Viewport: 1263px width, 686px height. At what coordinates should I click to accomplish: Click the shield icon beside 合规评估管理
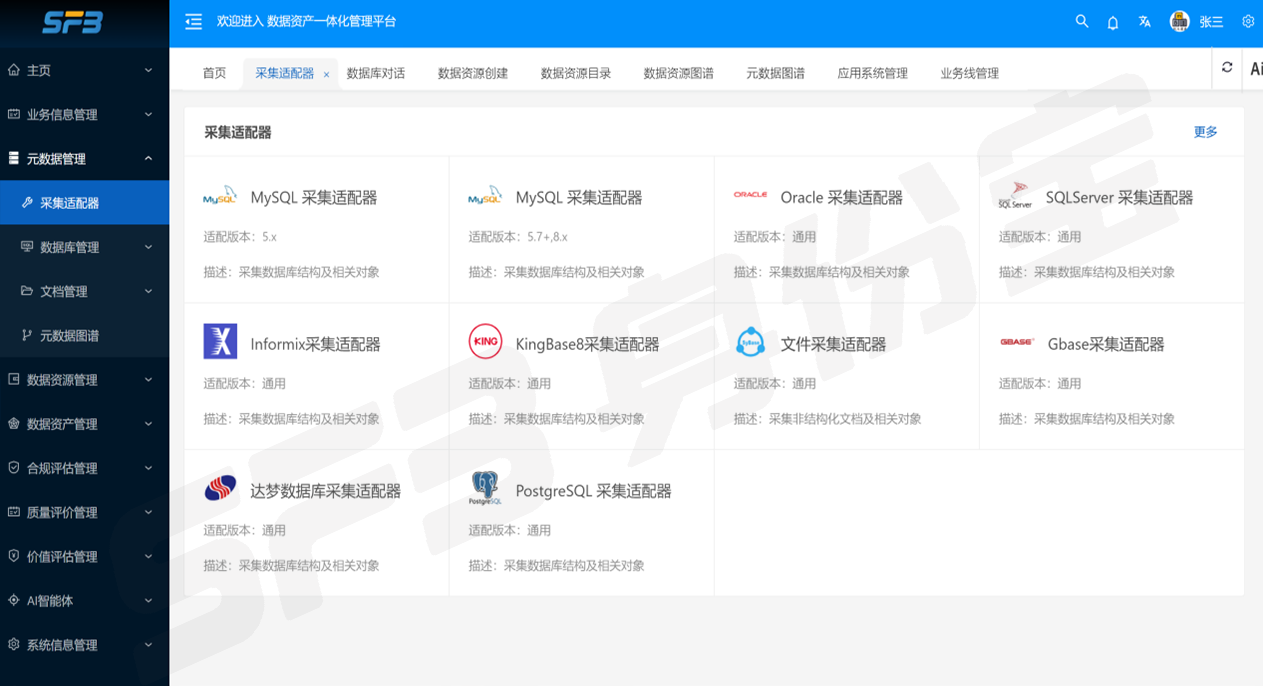[14, 467]
